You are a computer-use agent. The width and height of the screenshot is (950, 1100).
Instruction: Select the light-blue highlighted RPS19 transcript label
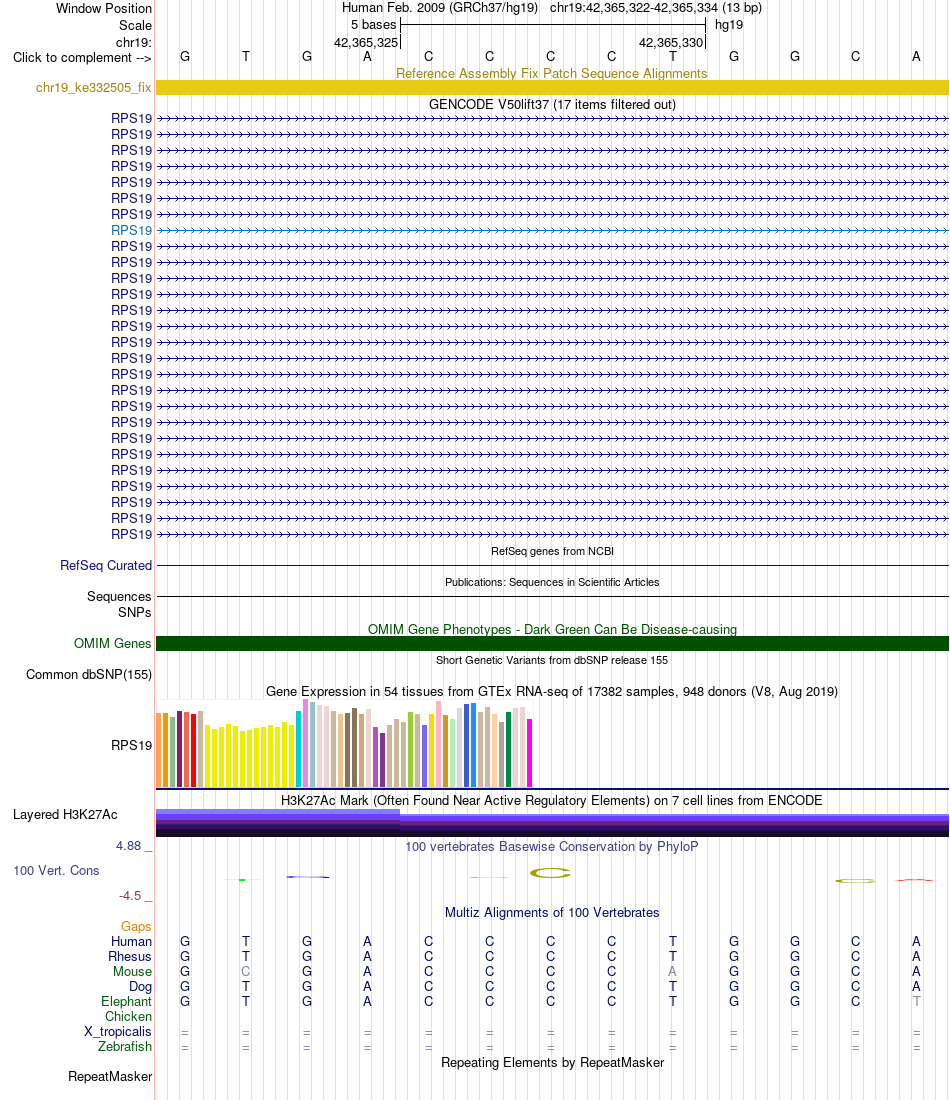click(x=131, y=230)
